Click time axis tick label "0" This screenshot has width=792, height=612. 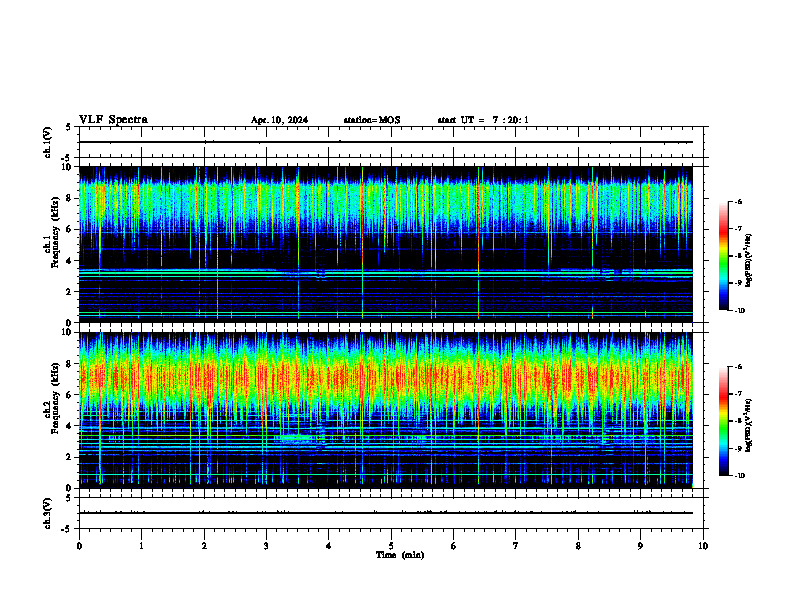pos(79,546)
